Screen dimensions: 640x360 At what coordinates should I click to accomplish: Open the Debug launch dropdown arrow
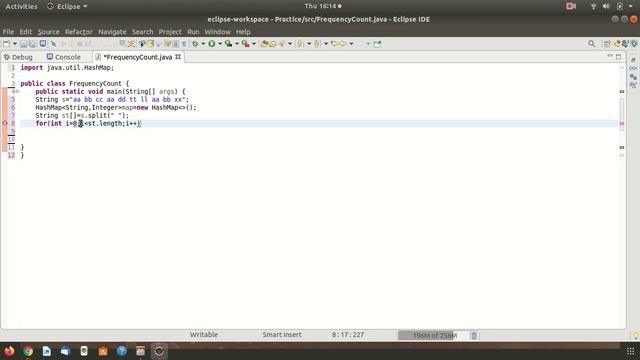[x=203, y=44]
